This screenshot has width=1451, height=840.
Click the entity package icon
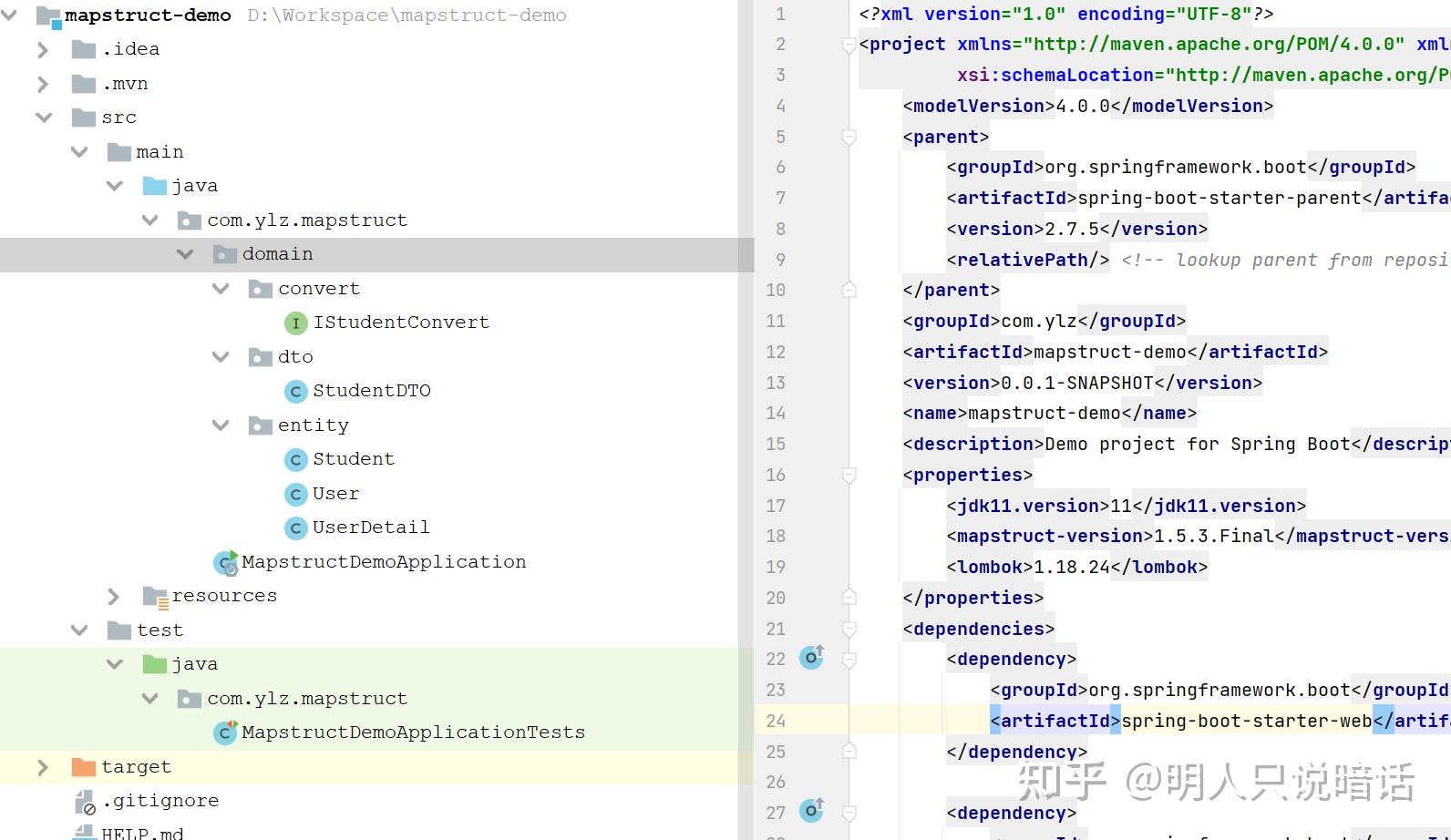(260, 425)
